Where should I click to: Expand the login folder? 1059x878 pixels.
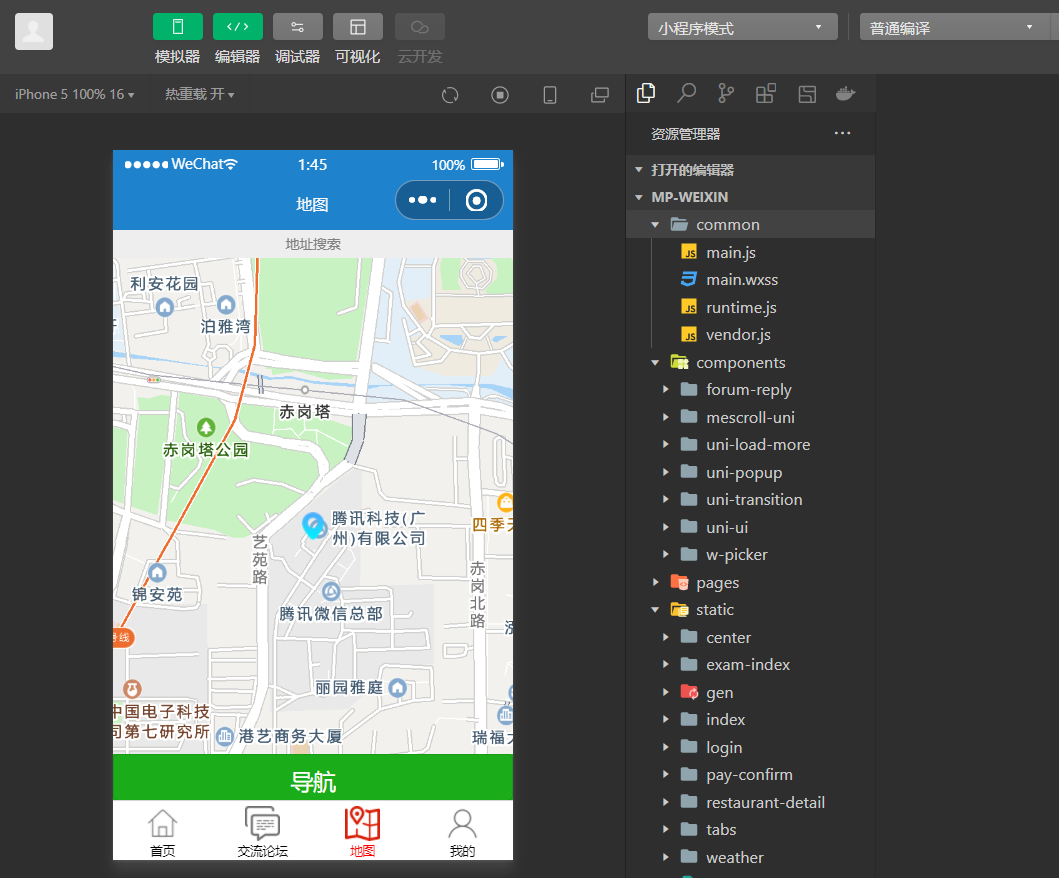(x=751, y=747)
